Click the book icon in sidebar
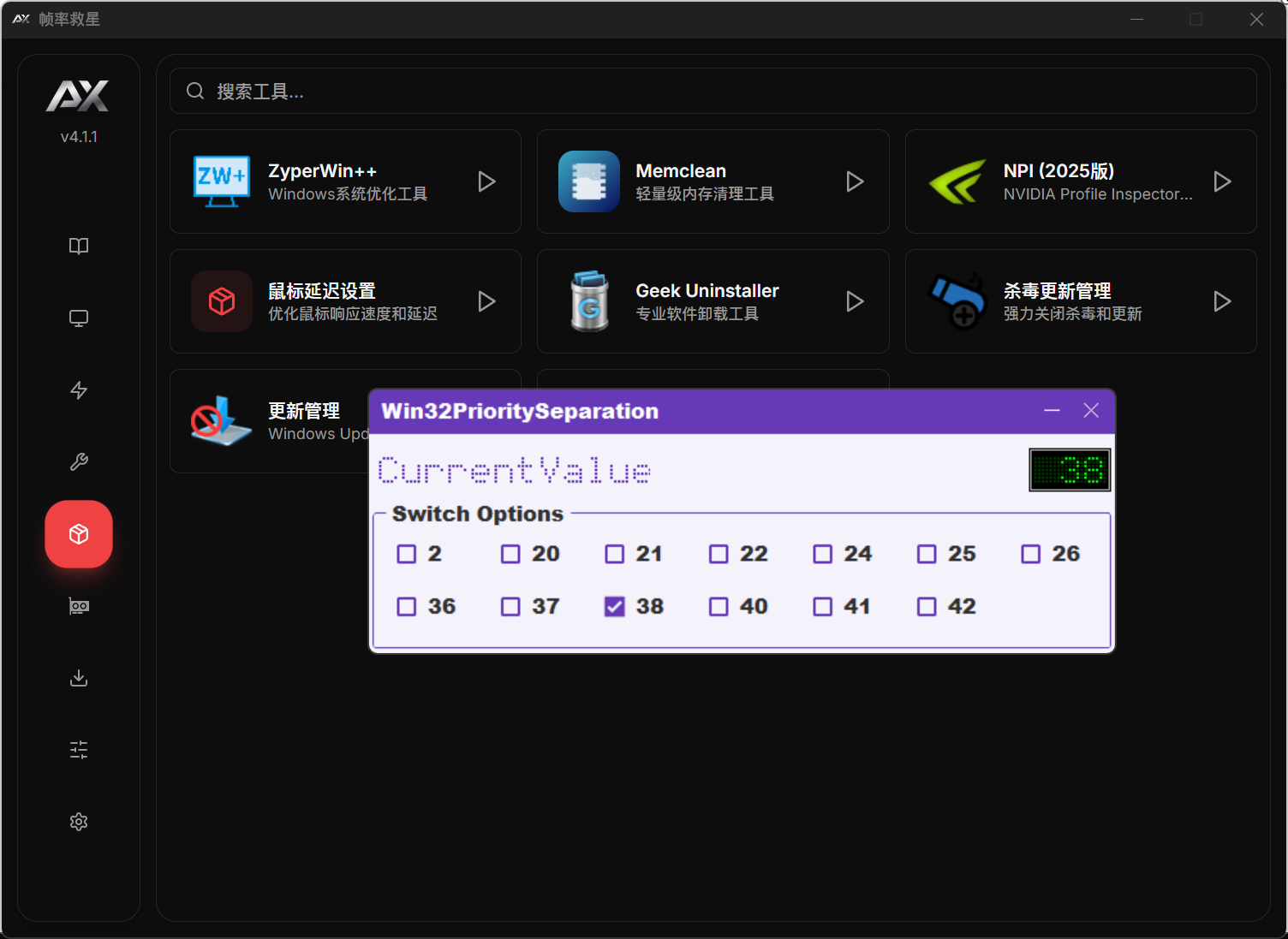The width and height of the screenshot is (1288, 939). tap(79, 247)
